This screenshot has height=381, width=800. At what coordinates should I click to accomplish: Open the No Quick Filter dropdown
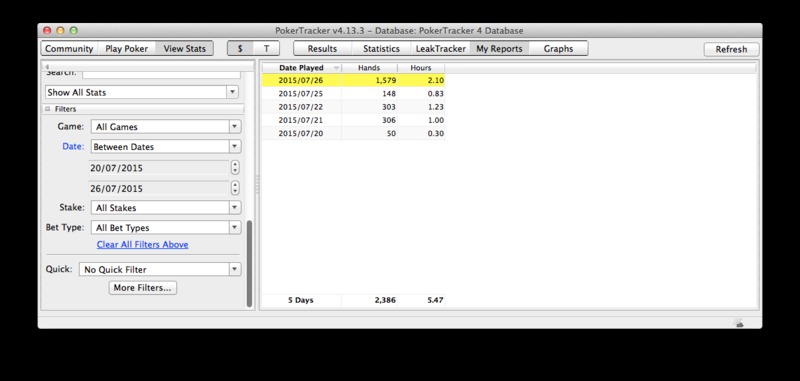pos(160,269)
